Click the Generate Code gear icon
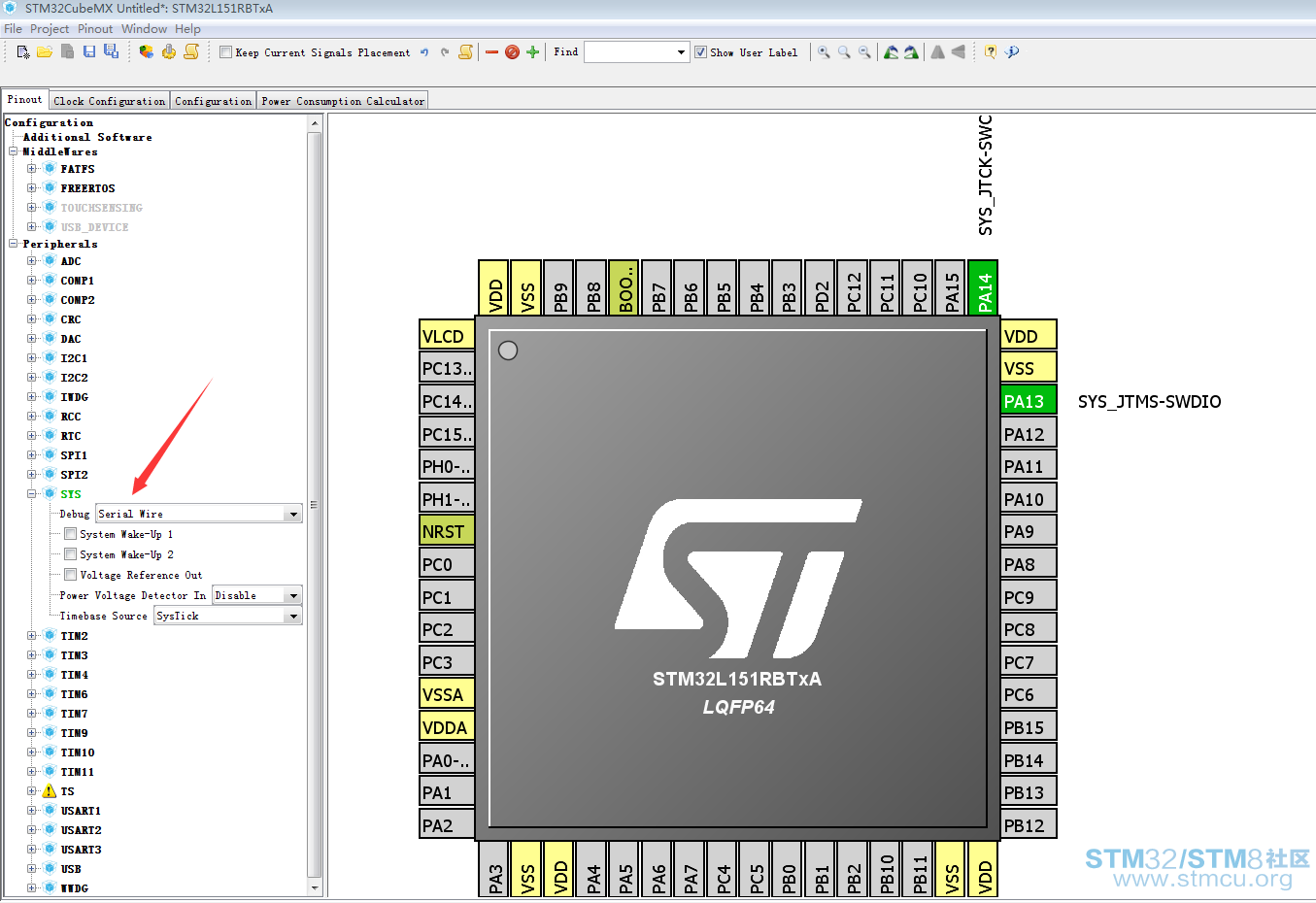Viewport: 1316px width, 903px height. 169,52
